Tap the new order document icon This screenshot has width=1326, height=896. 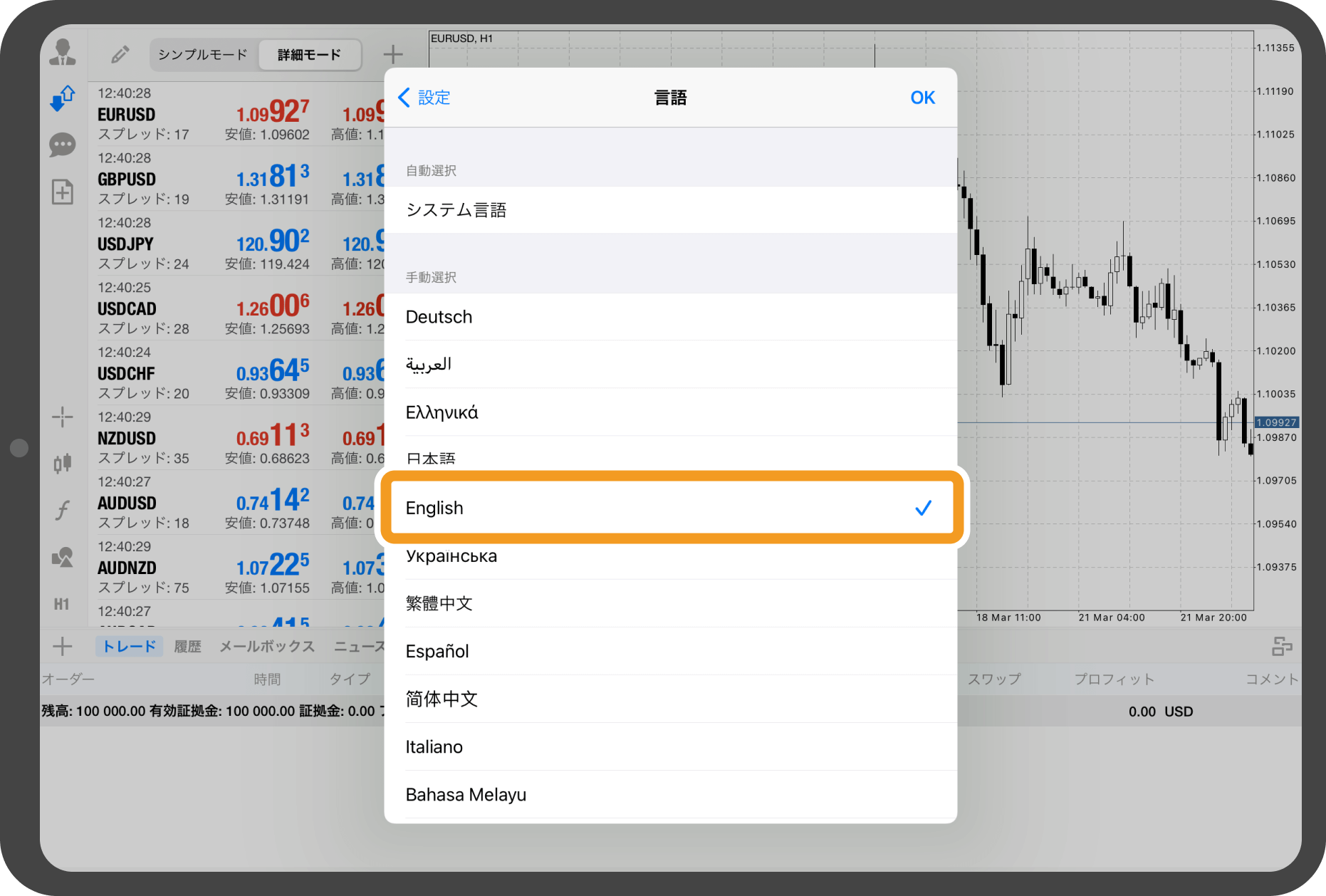63,192
